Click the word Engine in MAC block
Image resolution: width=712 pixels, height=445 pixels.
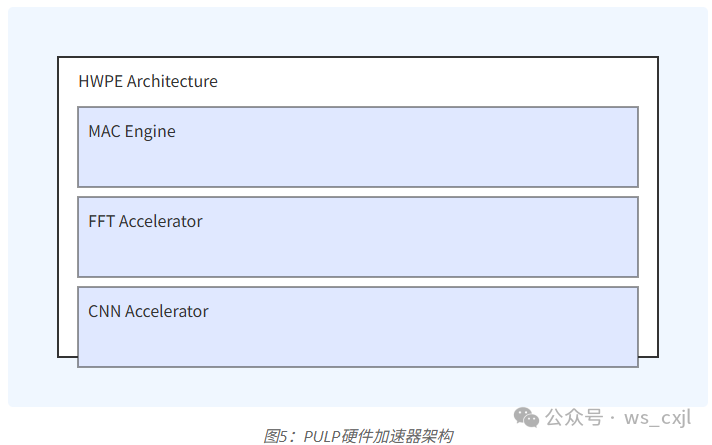point(150,131)
